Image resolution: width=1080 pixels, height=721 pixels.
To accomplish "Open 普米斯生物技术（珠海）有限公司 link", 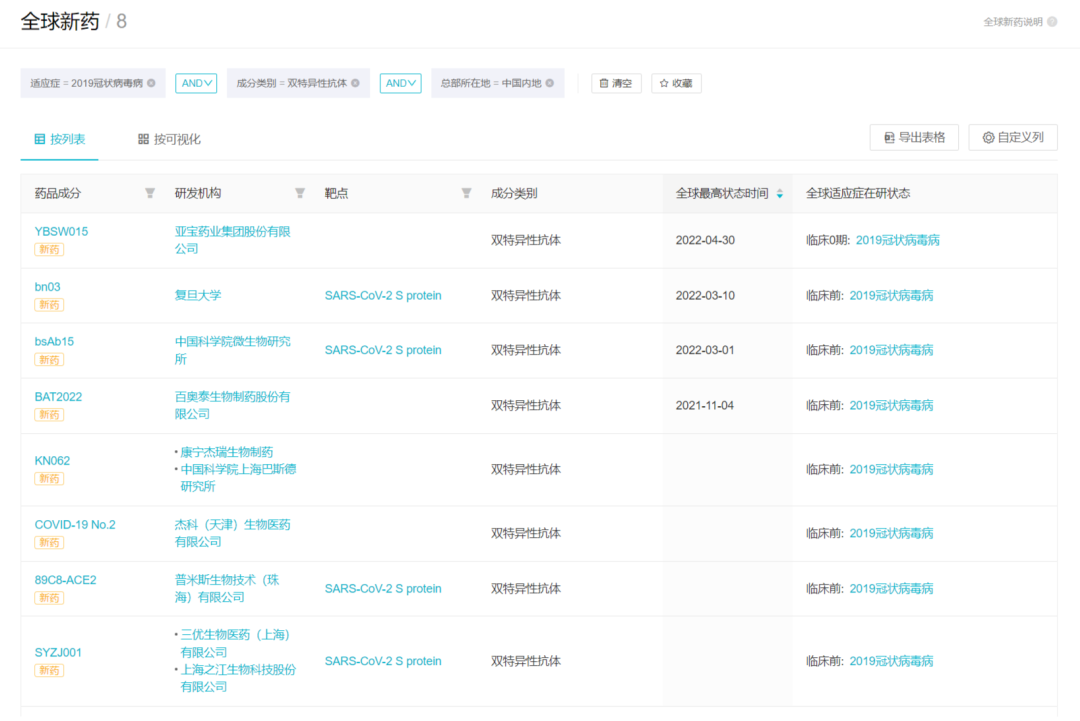I will pos(227,589).
